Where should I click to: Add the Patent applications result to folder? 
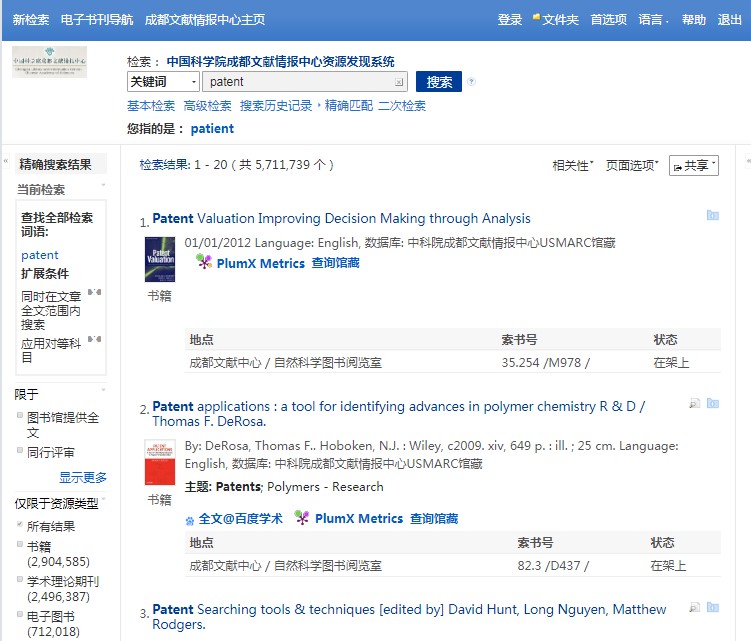(713, 403)
